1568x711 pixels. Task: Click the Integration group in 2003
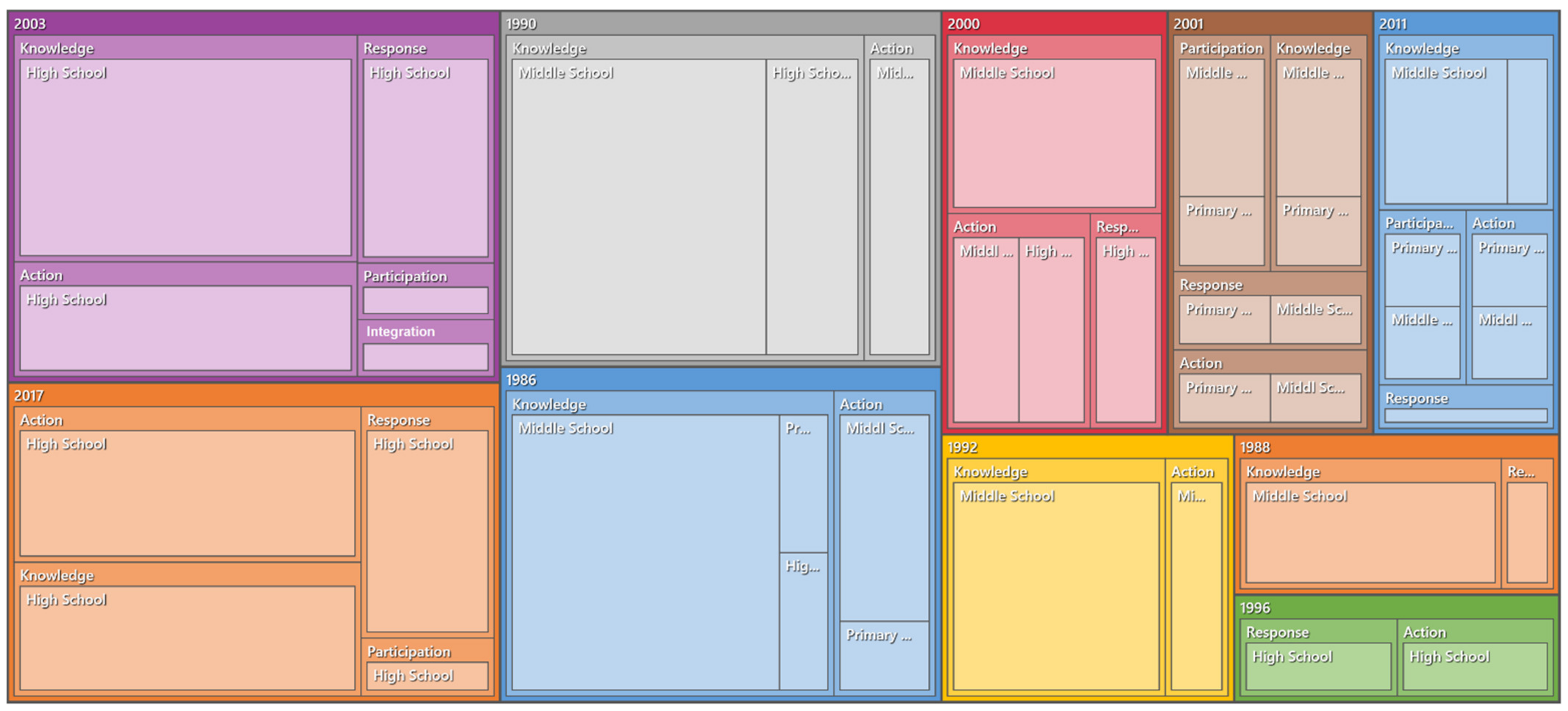click(x=400, y=332)
